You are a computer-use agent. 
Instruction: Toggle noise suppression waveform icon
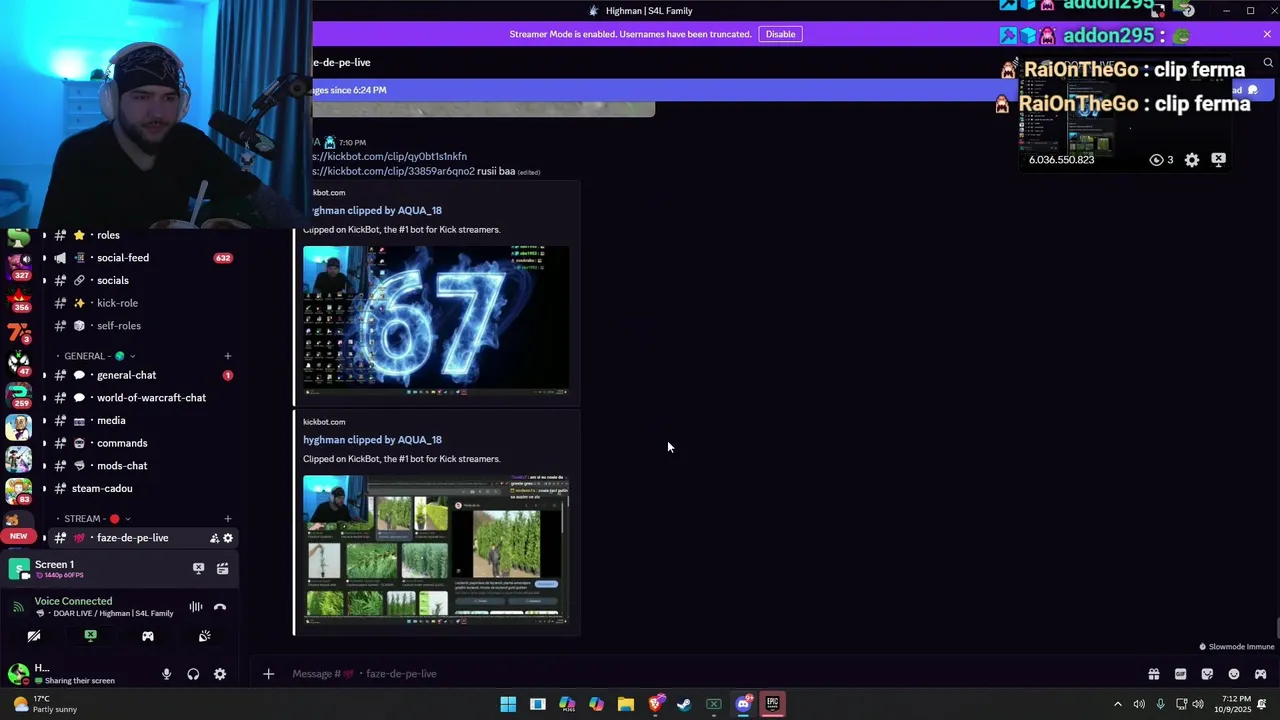pyautogui.click(x=196, y=607)
